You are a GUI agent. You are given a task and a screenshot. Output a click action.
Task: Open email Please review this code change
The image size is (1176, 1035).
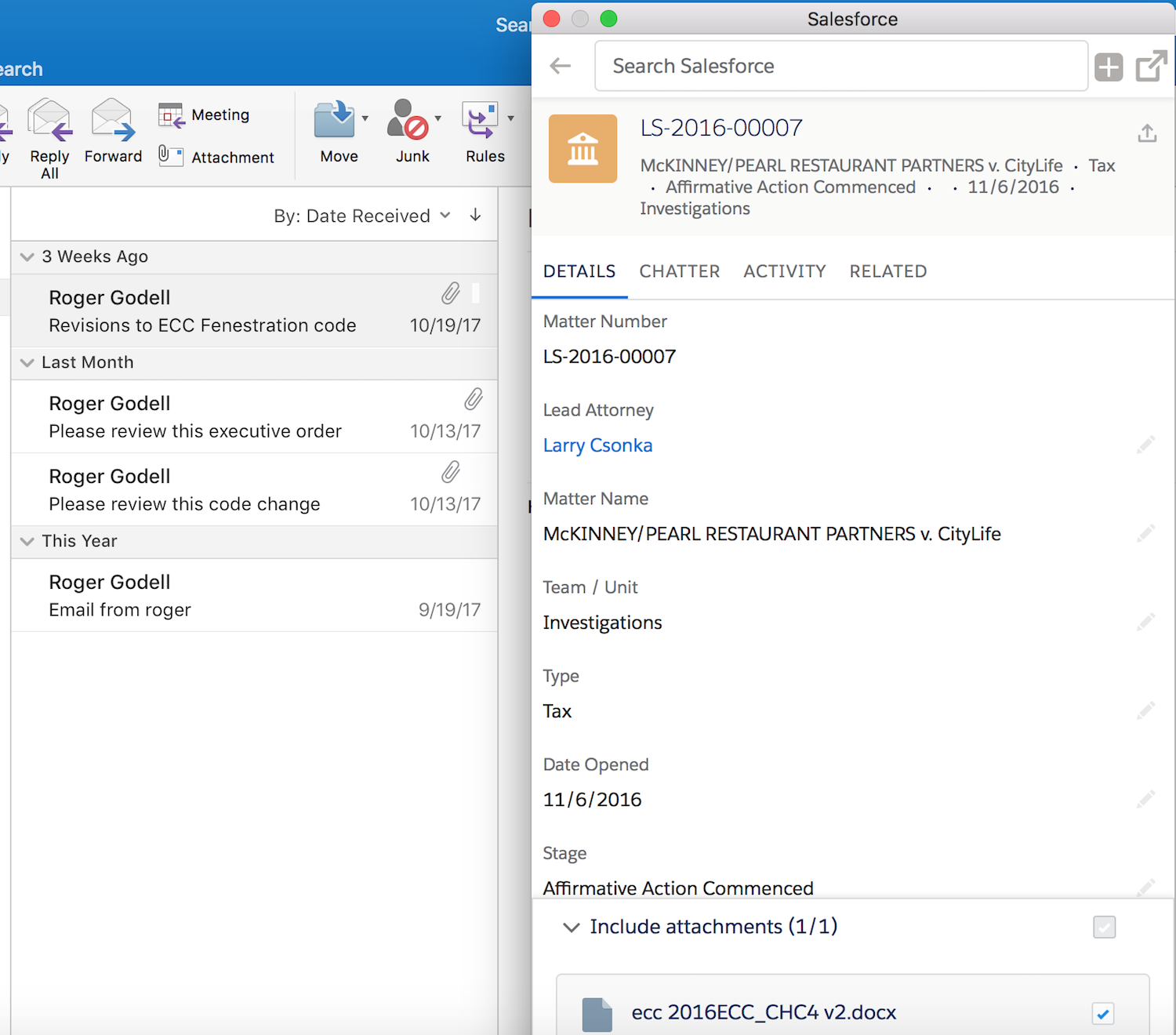click(254, 489)
